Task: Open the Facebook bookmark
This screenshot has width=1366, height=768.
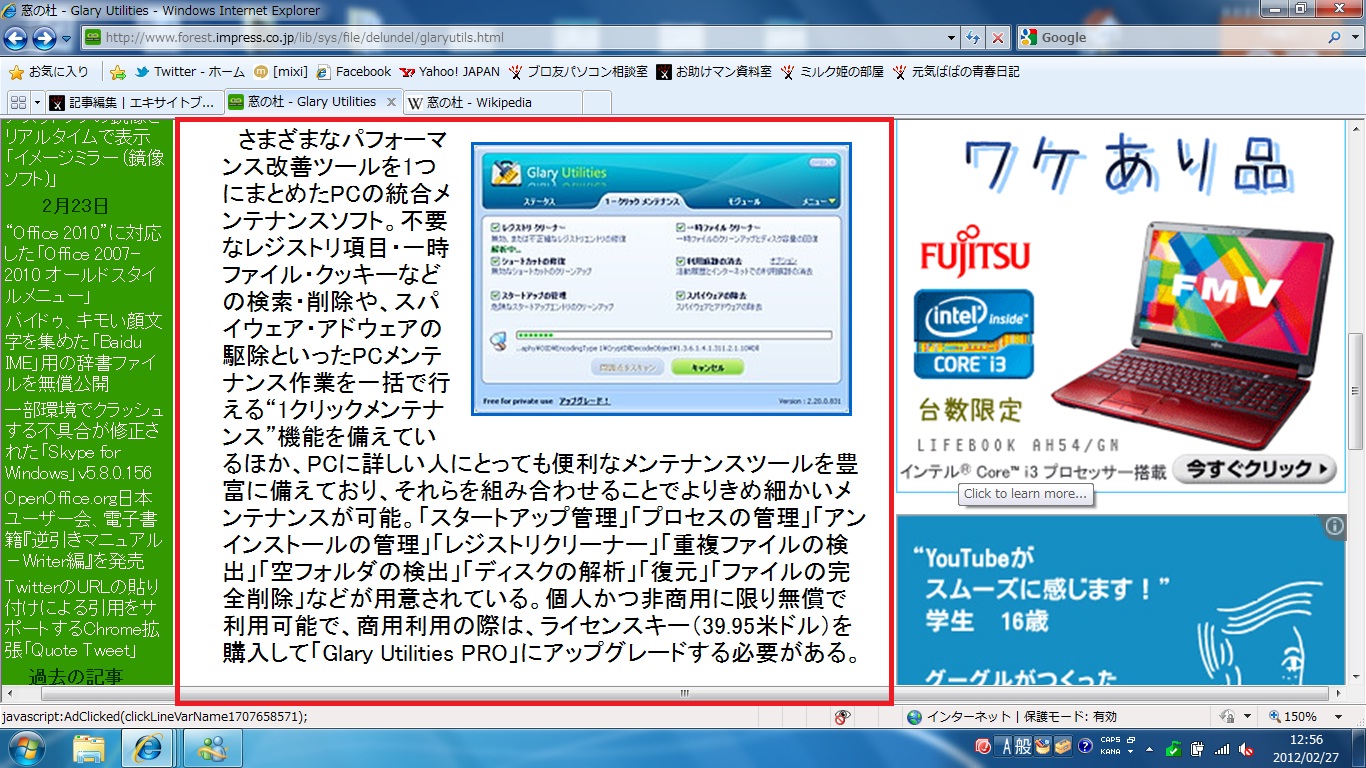Action: pyautogui.click(x=354, y=72)
